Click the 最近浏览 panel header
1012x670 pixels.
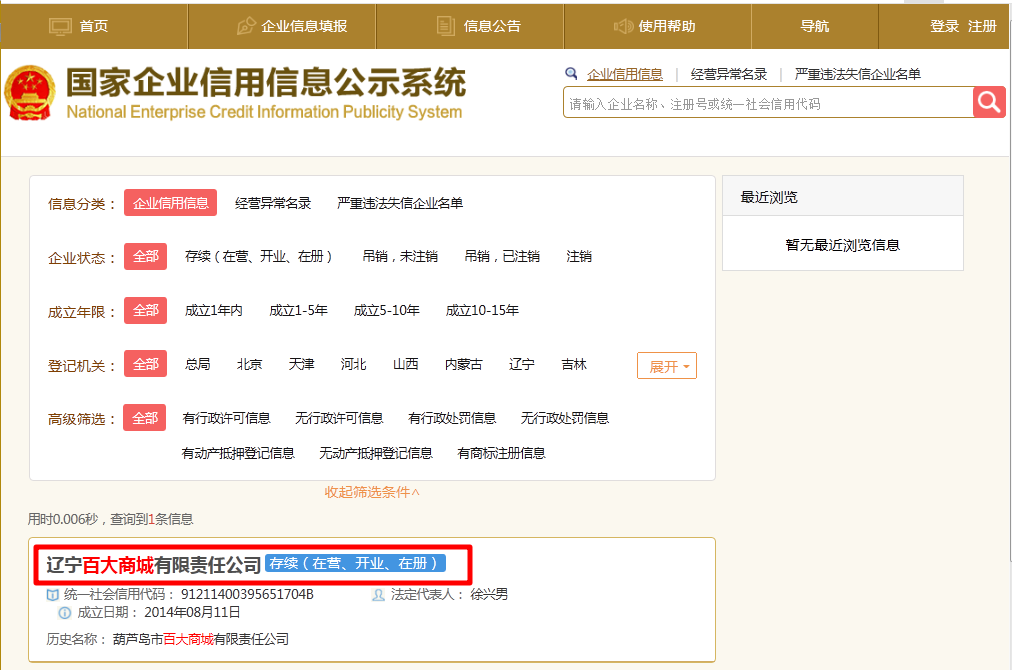pyautogui.click(x=843, y=196)
